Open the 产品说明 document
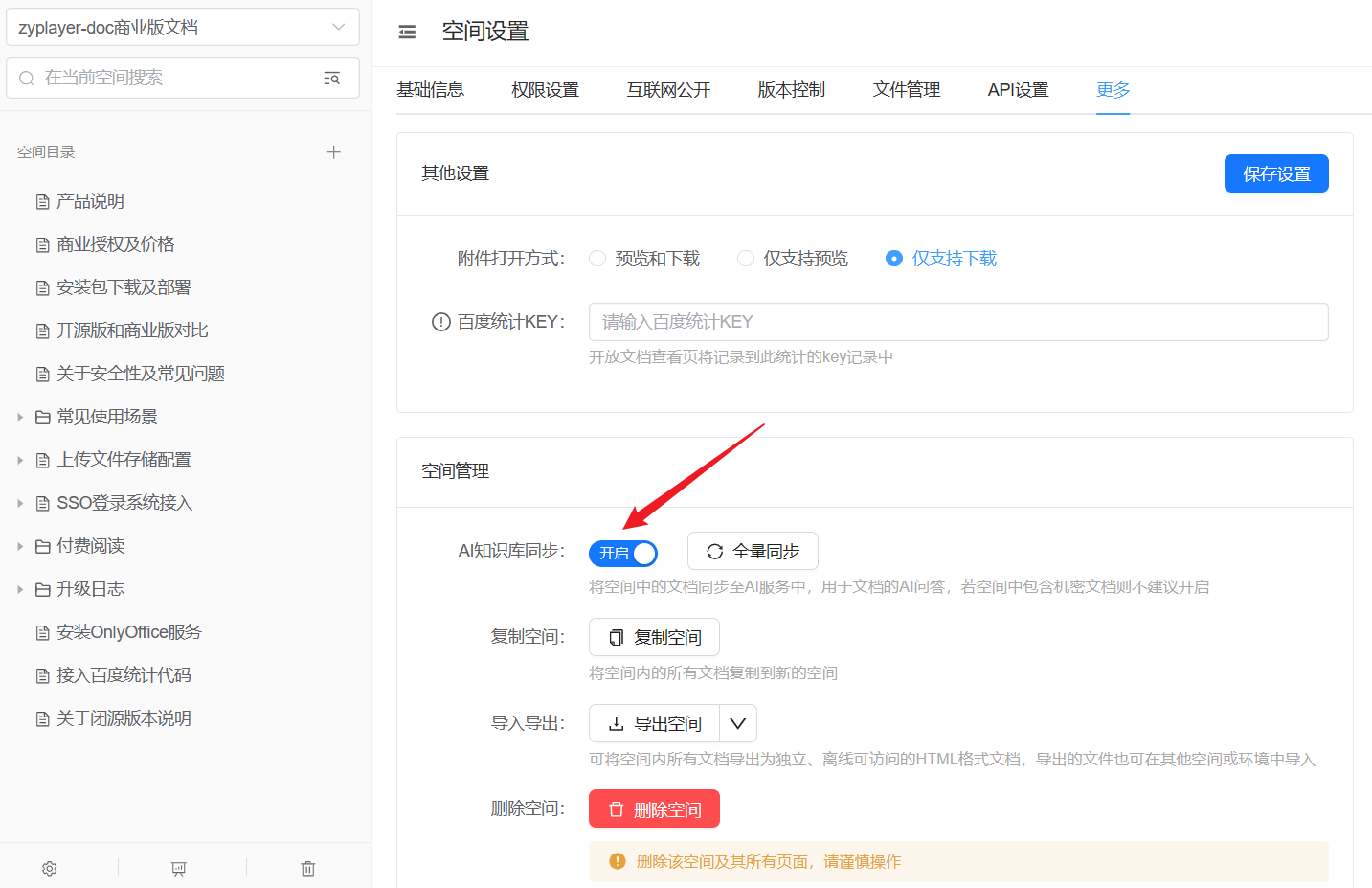The width and height of the screenshot is (1372, 888). (90, 201)
